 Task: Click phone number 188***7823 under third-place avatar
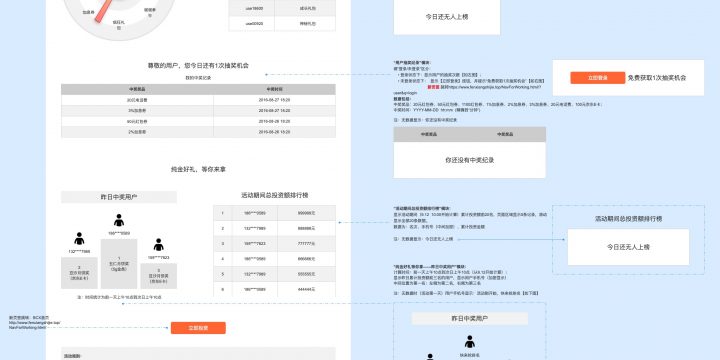pos(158,258)
